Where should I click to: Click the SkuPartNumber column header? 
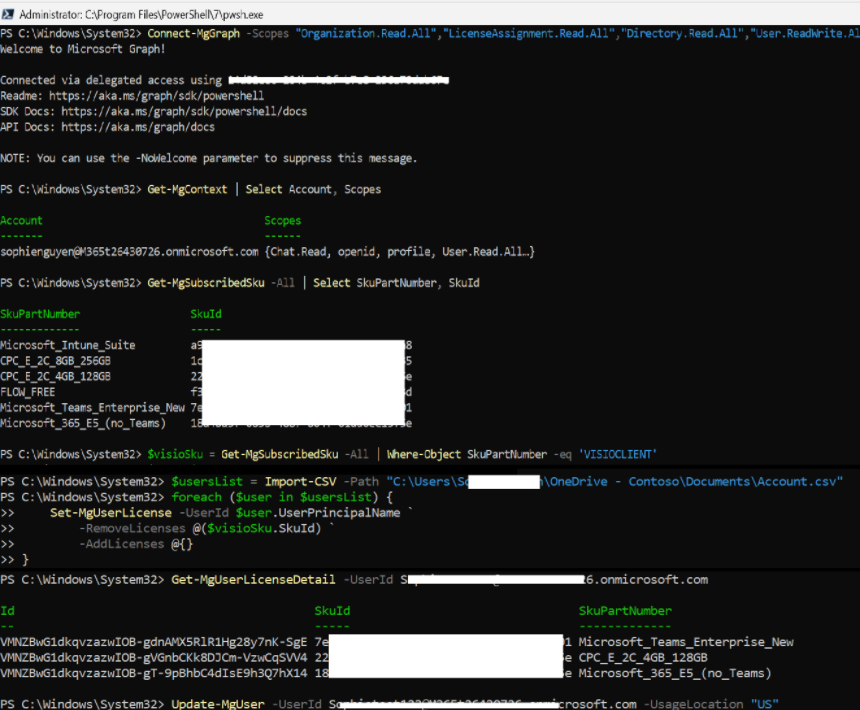[40, 314]
